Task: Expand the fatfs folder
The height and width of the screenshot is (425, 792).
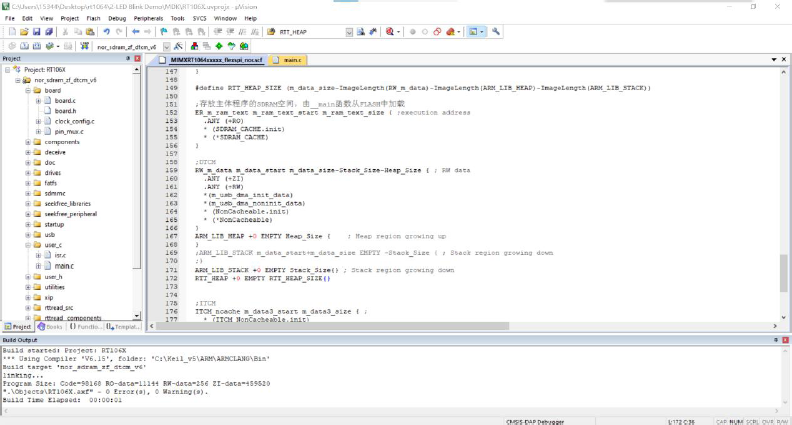Action: (x=28, y=183)
